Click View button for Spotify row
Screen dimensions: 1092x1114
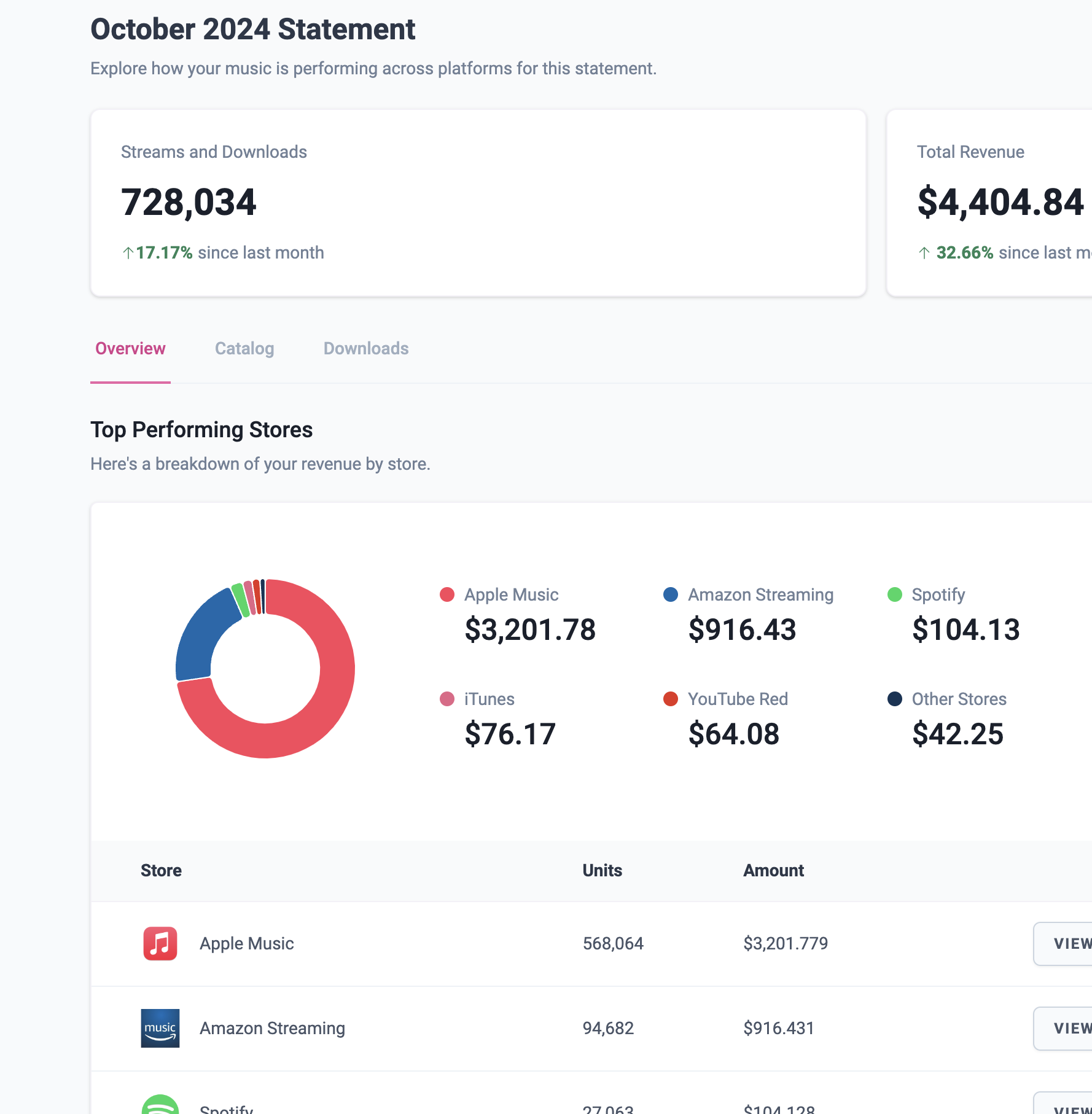click(1063, 1103)
